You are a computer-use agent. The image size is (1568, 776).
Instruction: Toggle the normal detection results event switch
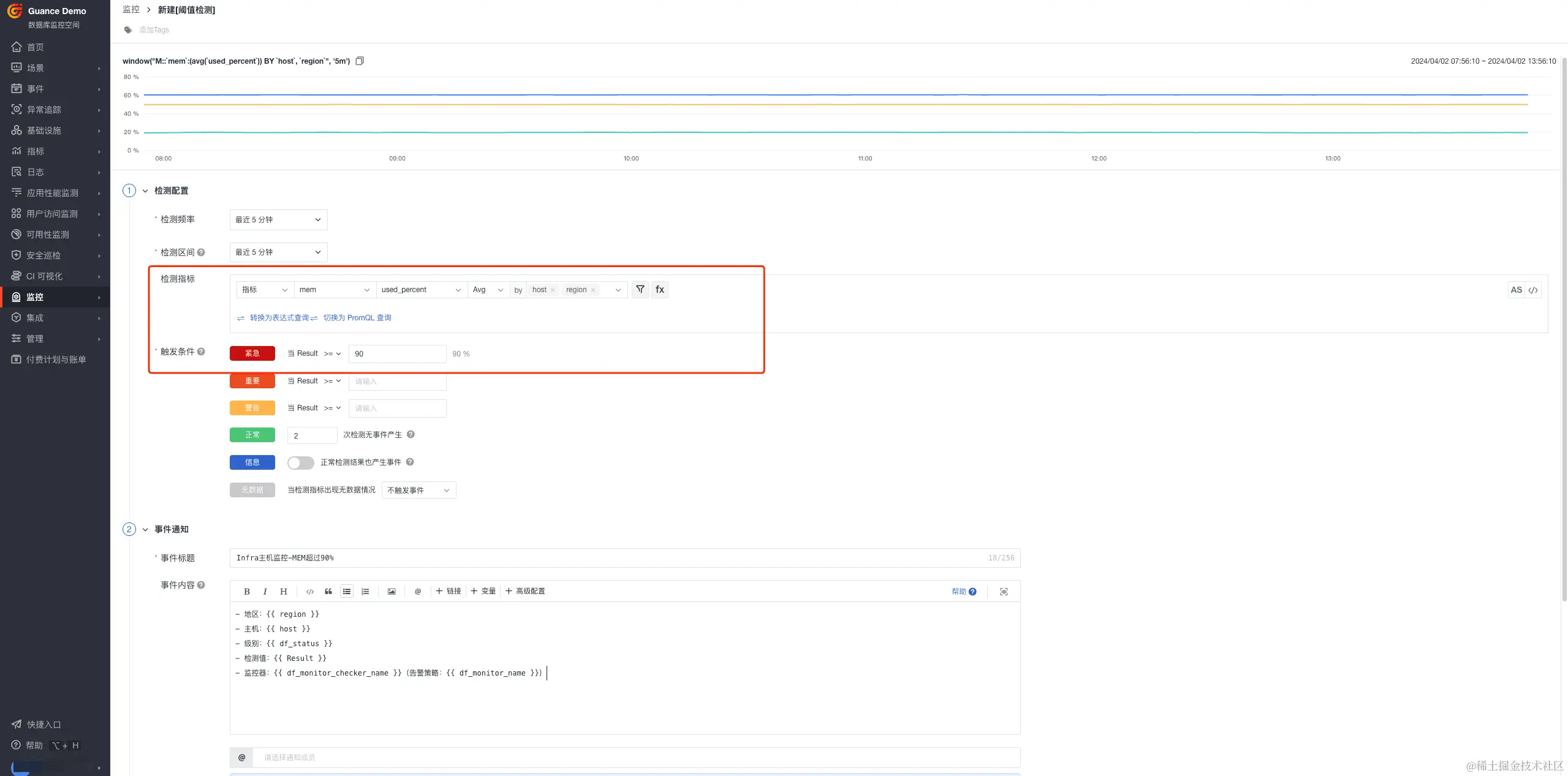[300, 463]
